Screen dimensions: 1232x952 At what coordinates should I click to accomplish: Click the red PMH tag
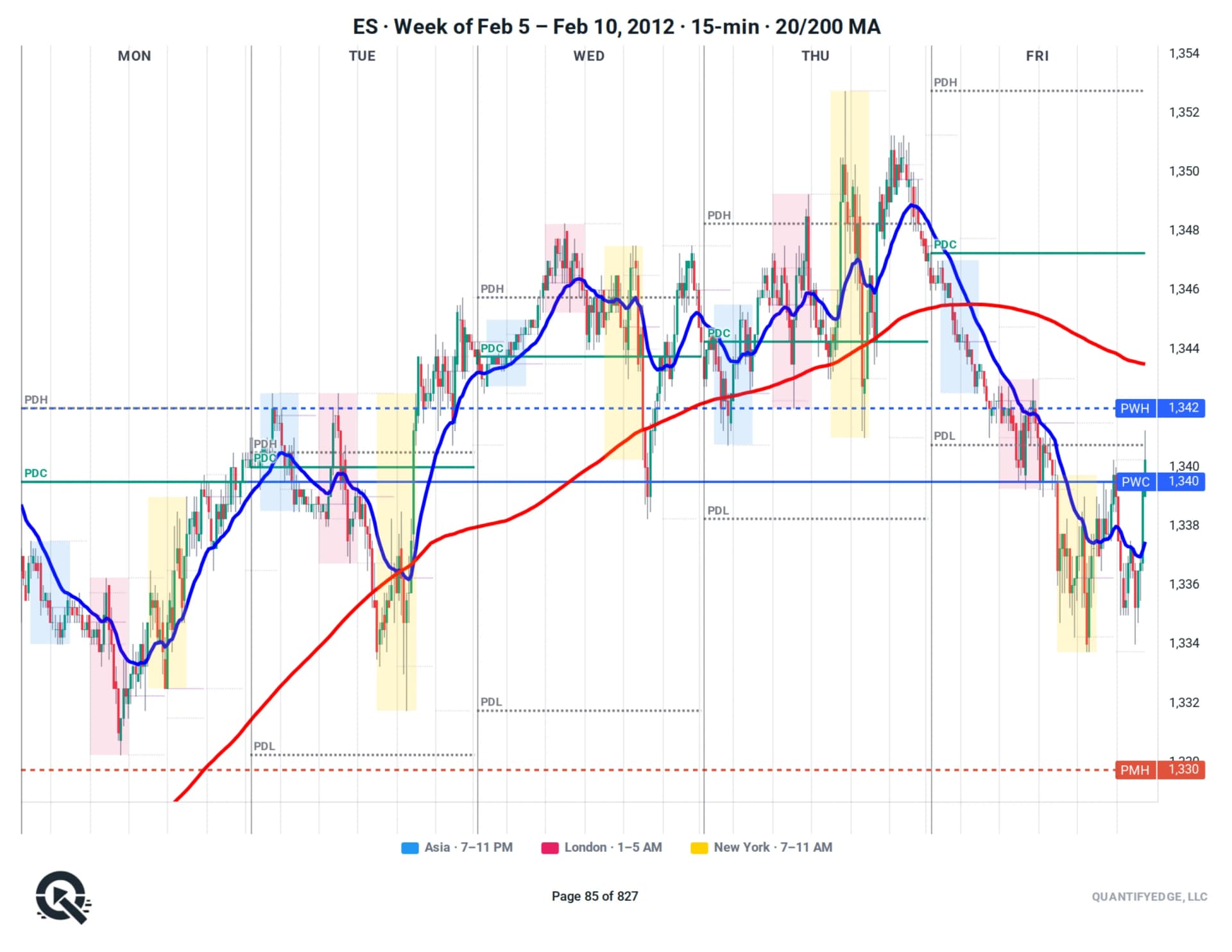(x=1135, y=770)
